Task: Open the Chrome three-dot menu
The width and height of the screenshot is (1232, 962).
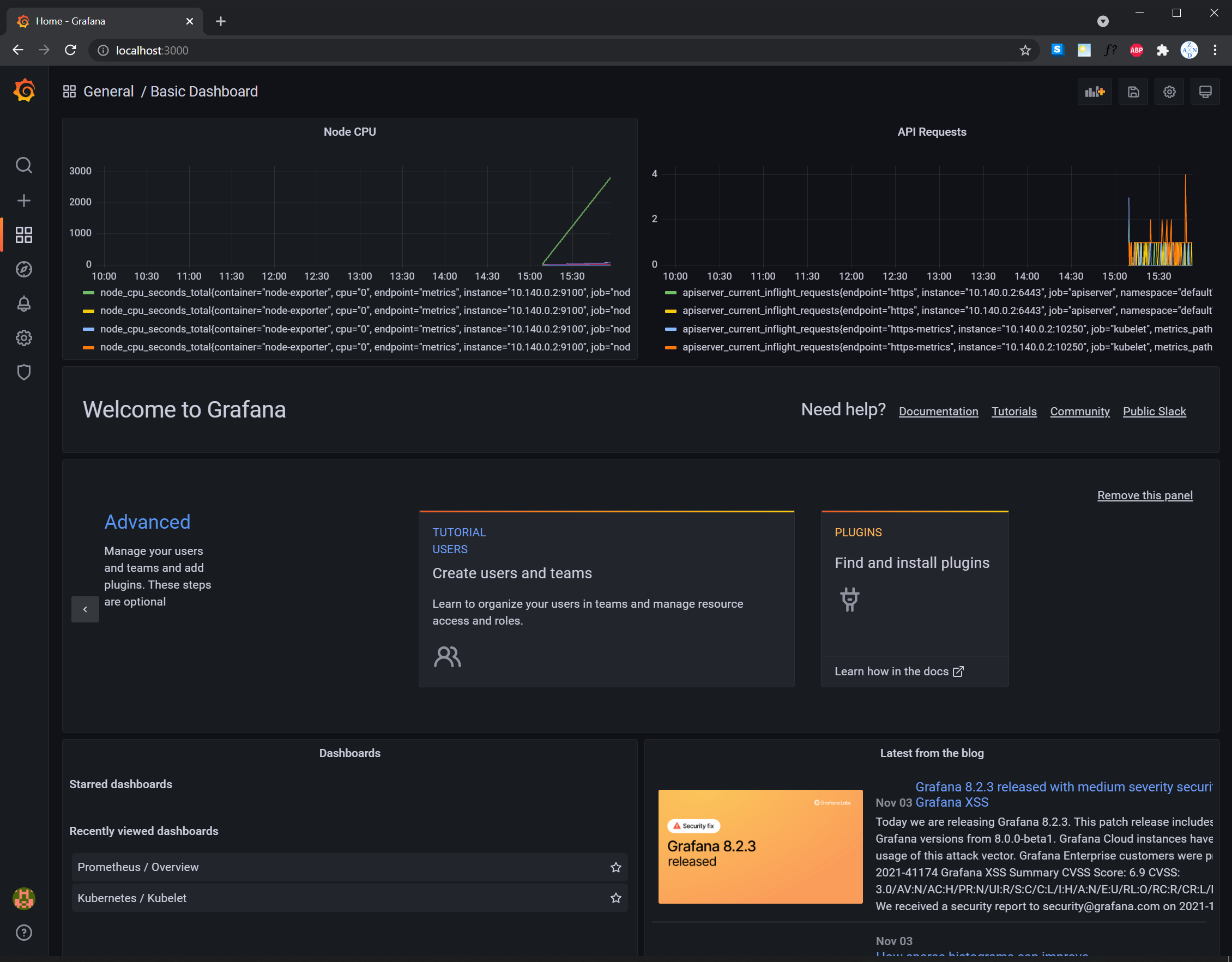Action: 1215,50
